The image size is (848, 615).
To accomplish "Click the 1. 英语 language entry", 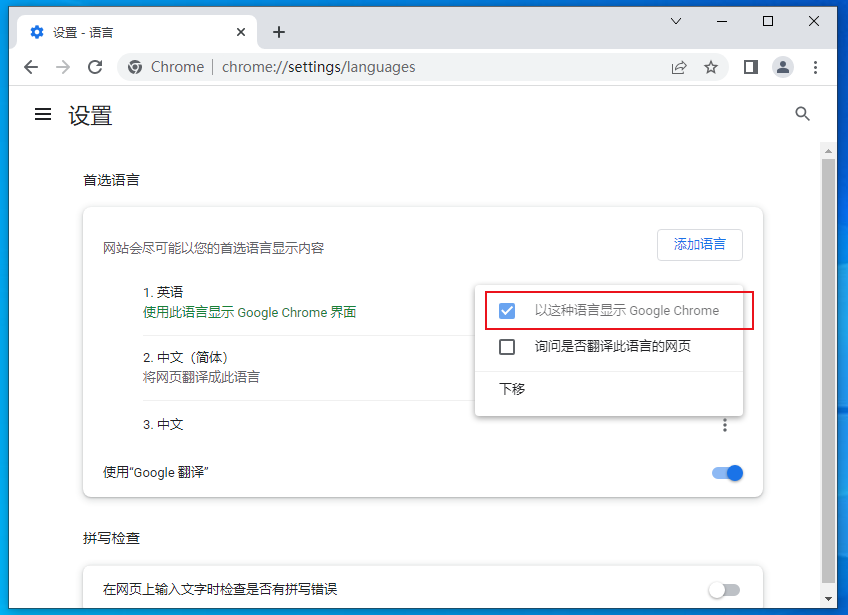I will (x=163, y=293).
